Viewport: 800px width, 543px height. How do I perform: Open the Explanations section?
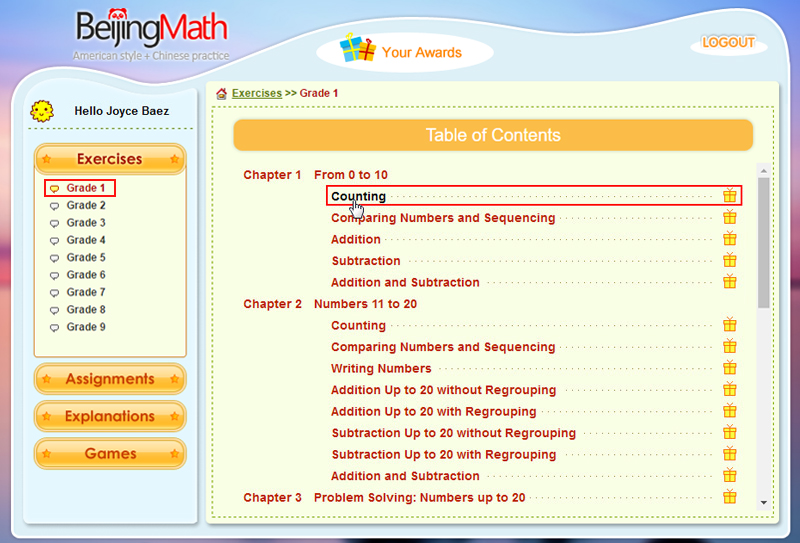(110, 416)
